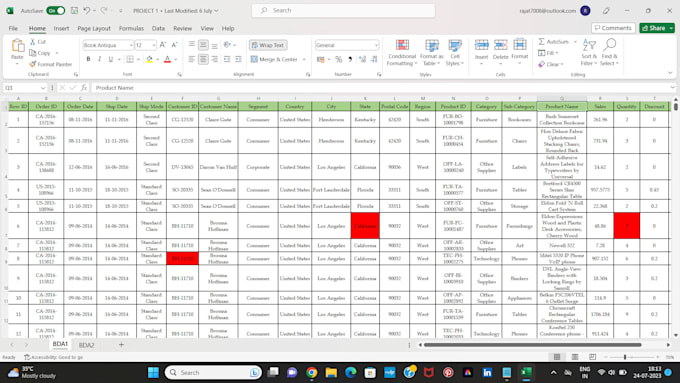Click Merge & Center
Viewport: 680px width, 383px height.
pyautogui.click(x=275, y=59)
